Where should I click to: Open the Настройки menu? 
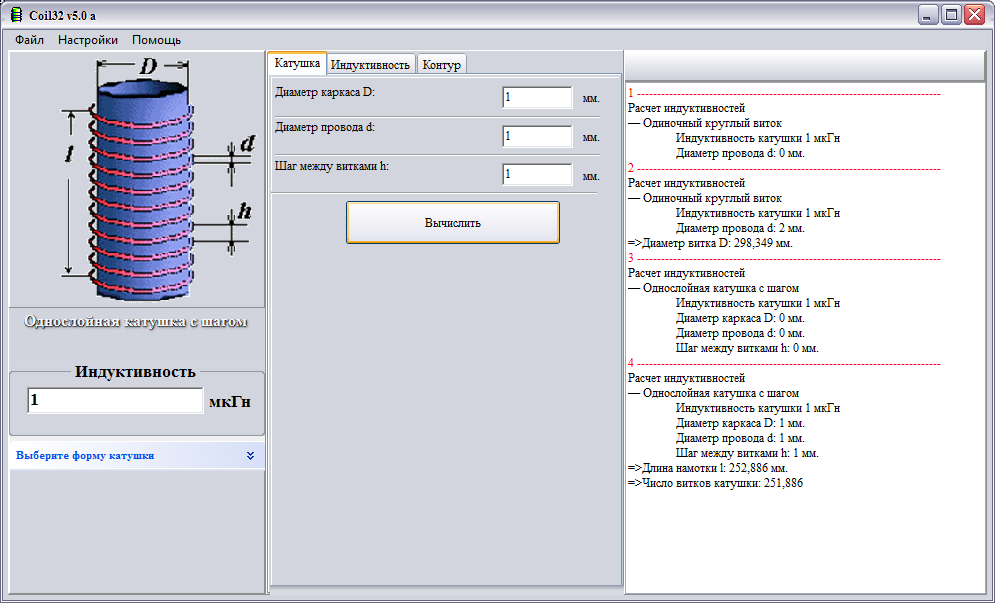88,40
